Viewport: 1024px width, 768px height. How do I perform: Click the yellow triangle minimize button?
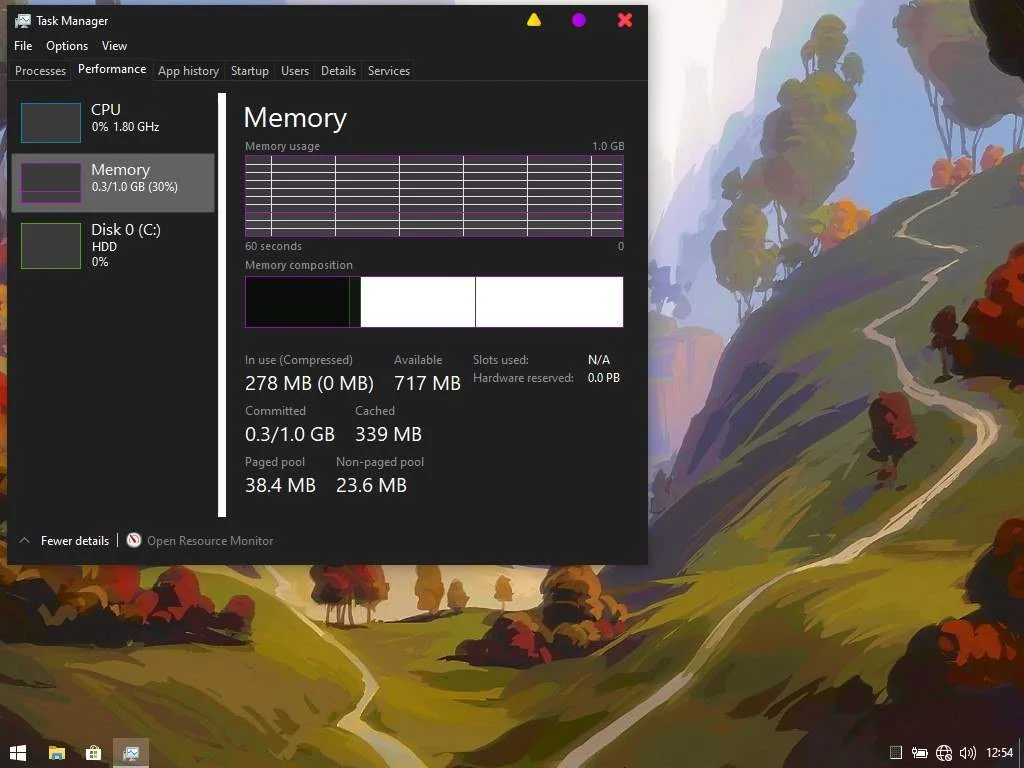pyautogui.click(x=534, y=20)
